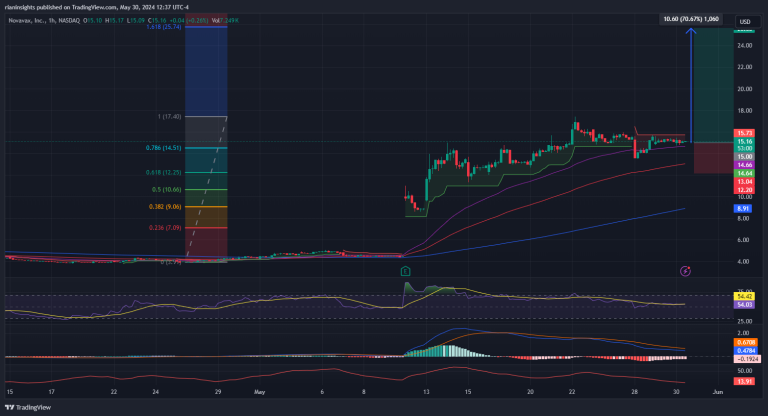Click the yellow 54.42 RSI value label
The width and height of the screenshot is (768, 416).
click(x=744, y=297)
